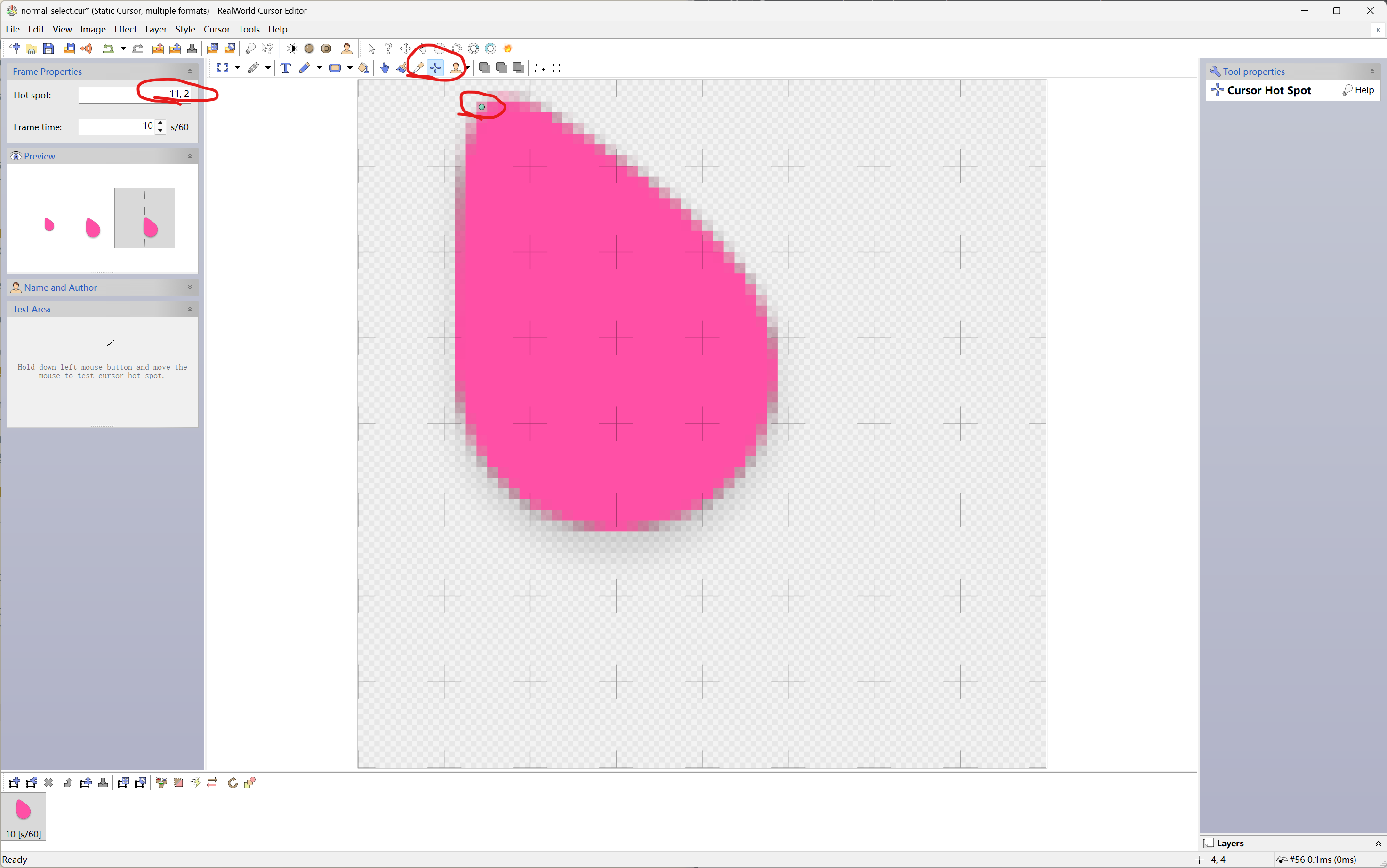The width and height of the screenshot is (1387, 868).
Task: Open the Shape tool dropdown arrow
Action: [x=350, y=68]
